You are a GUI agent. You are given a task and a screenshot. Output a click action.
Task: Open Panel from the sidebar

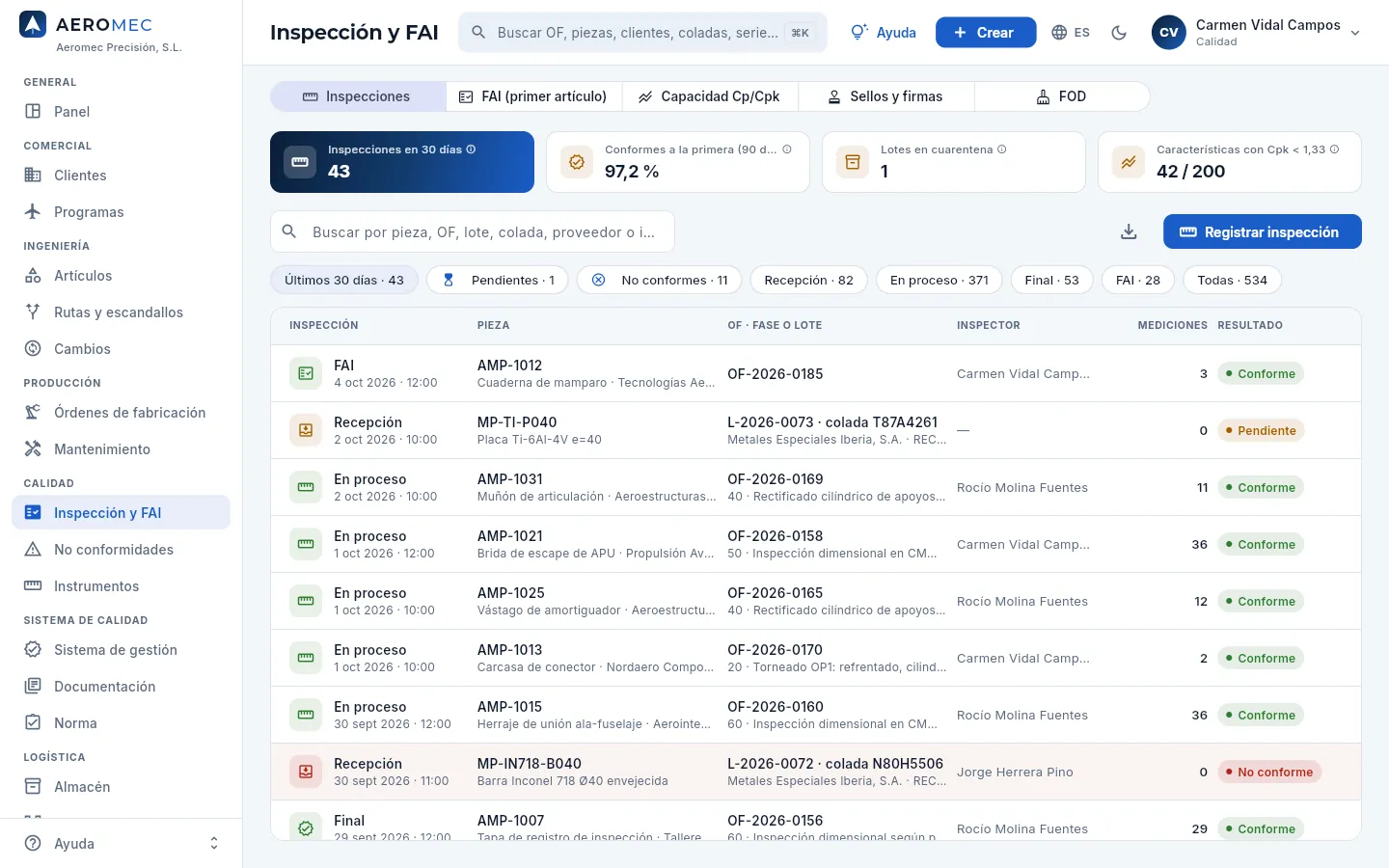[x=121, y=112]
